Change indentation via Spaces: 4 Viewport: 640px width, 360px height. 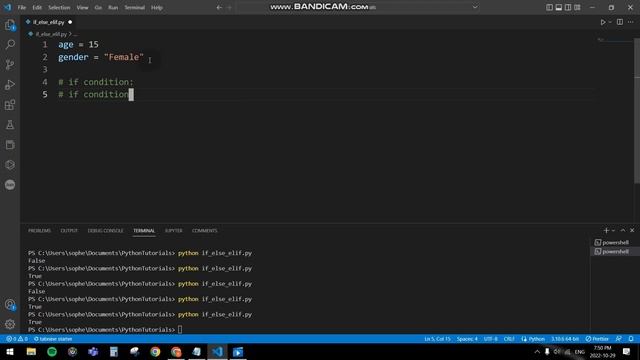click(x=467, y=339)
